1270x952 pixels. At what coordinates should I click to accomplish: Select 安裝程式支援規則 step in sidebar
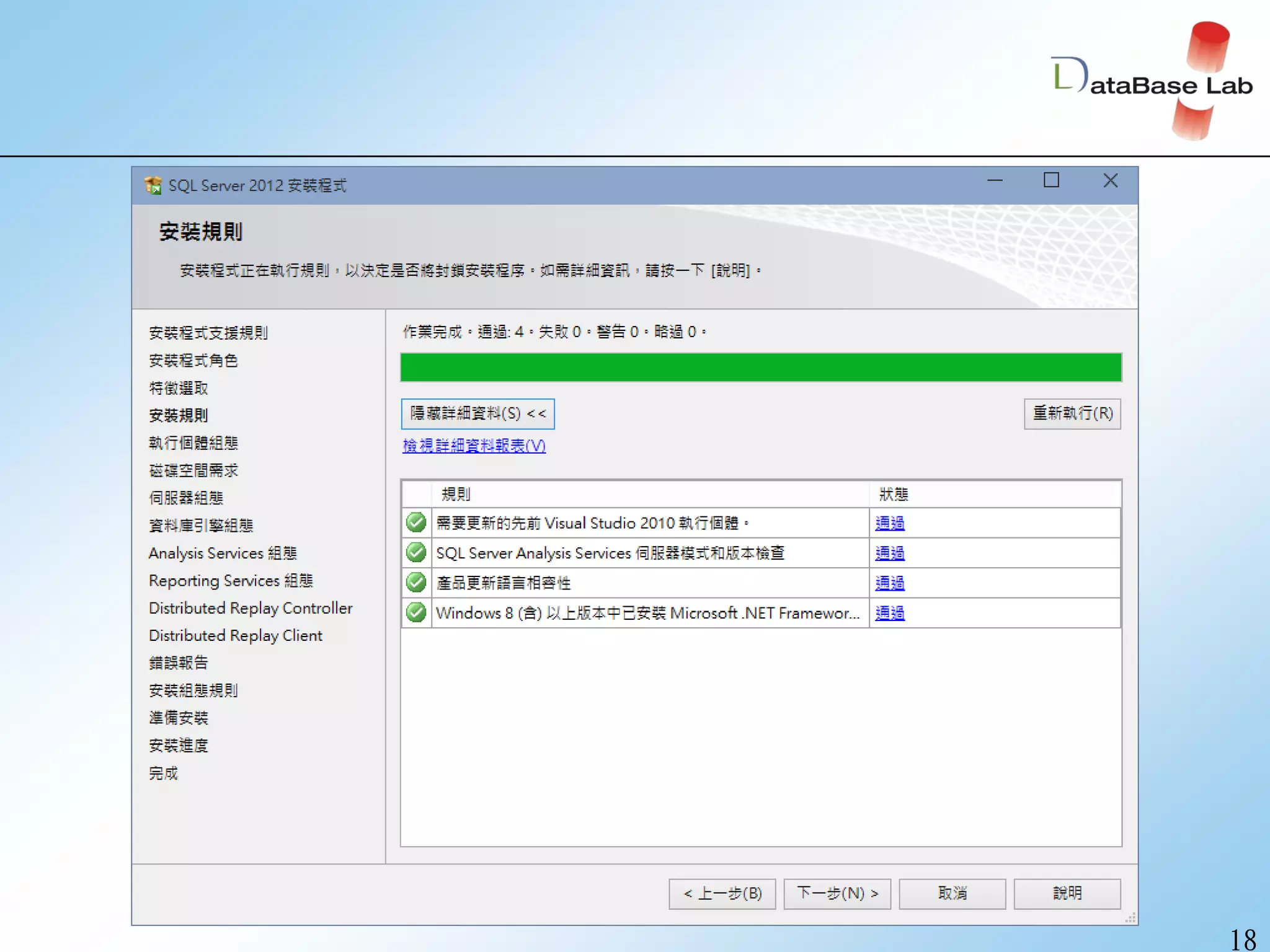(x=208, y=333)
